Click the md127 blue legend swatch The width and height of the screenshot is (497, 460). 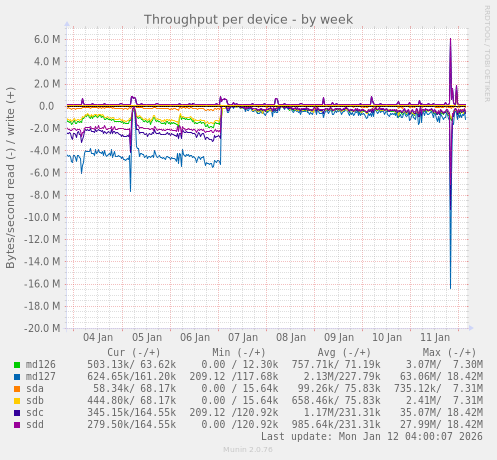click(x=17, y=377)
